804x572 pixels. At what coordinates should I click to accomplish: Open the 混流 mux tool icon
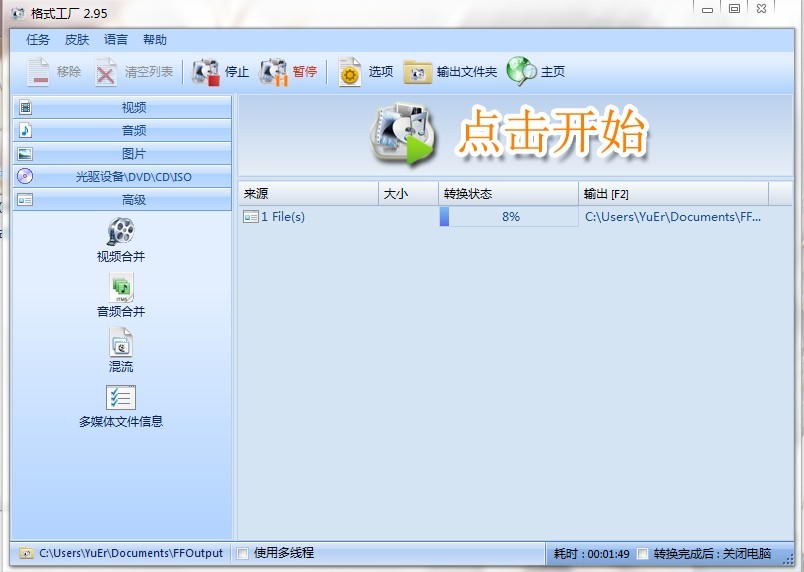click(x=121, y=343)
